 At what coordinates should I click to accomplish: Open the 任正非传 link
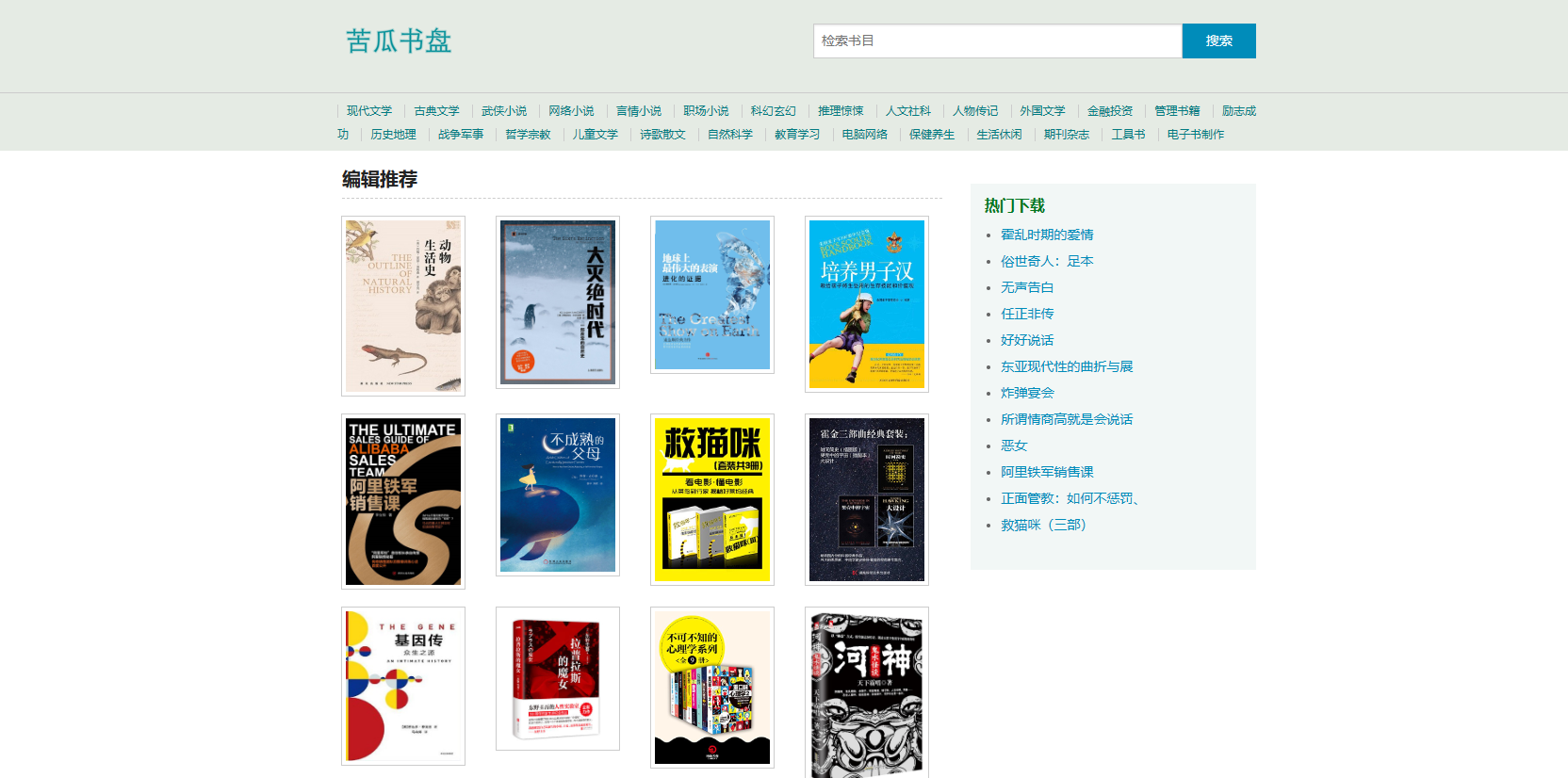coord(1027,314)
